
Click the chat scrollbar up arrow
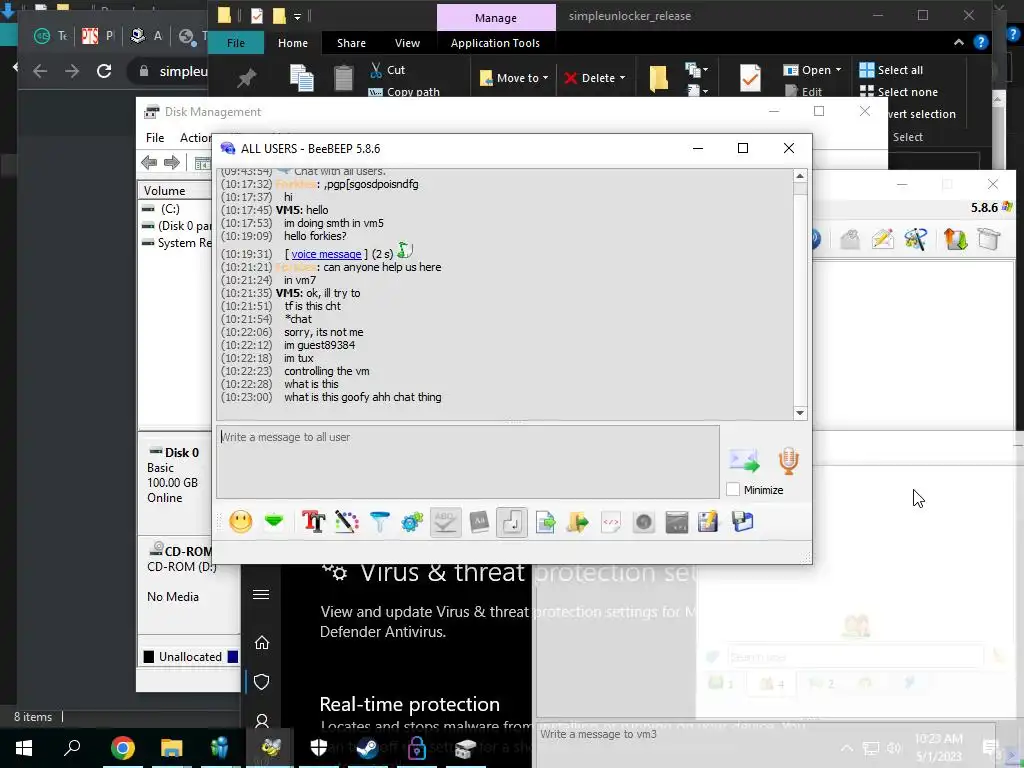pos(799,176)
